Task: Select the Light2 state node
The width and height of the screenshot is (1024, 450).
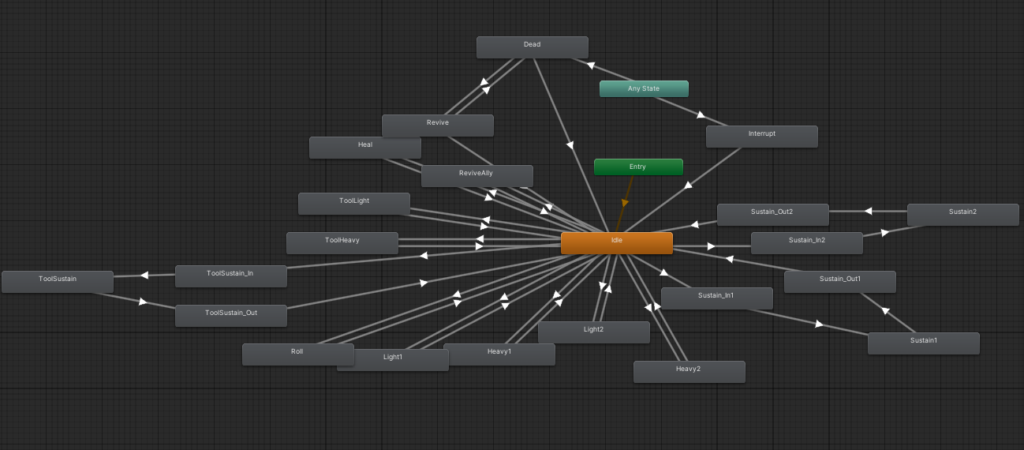Action: tap(594, 332)
